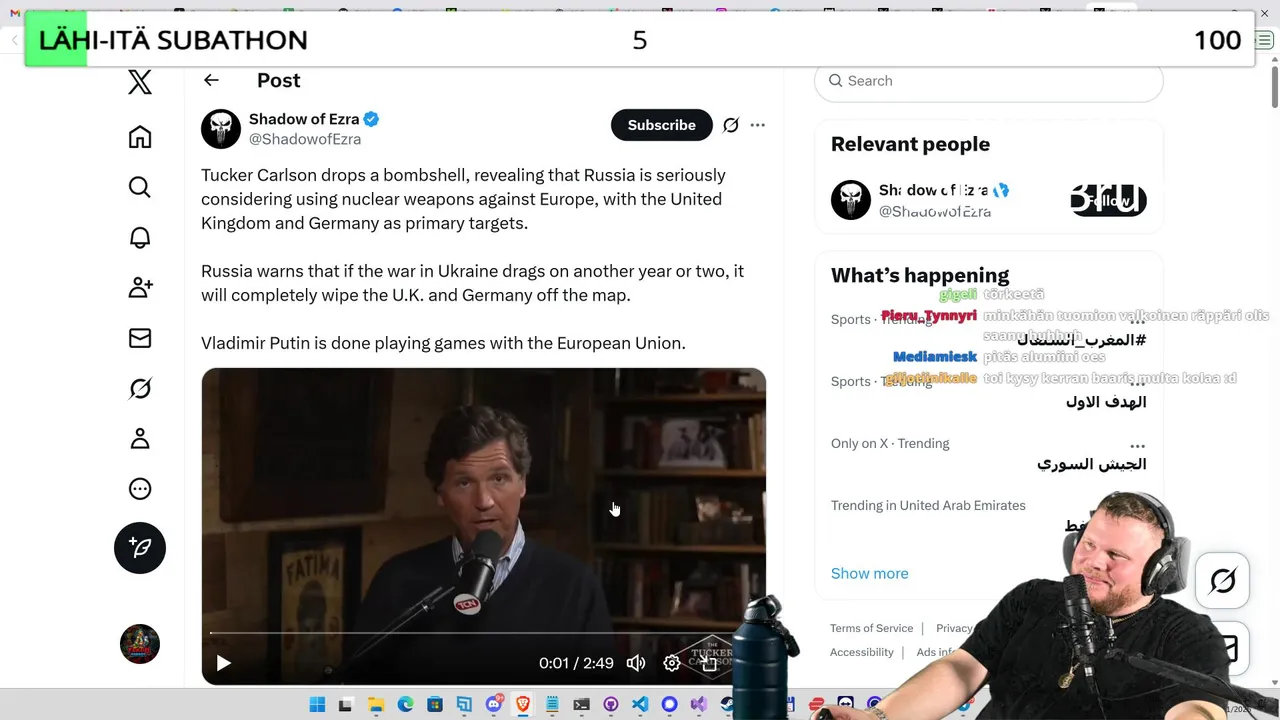Open the post's three-dot more menu
Viewport: 1280px width, 720px height.
tap(758, 125)
